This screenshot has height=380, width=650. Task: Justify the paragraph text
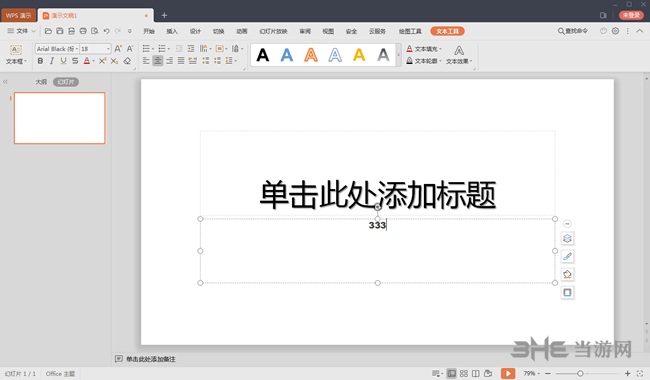coord(181,61)
